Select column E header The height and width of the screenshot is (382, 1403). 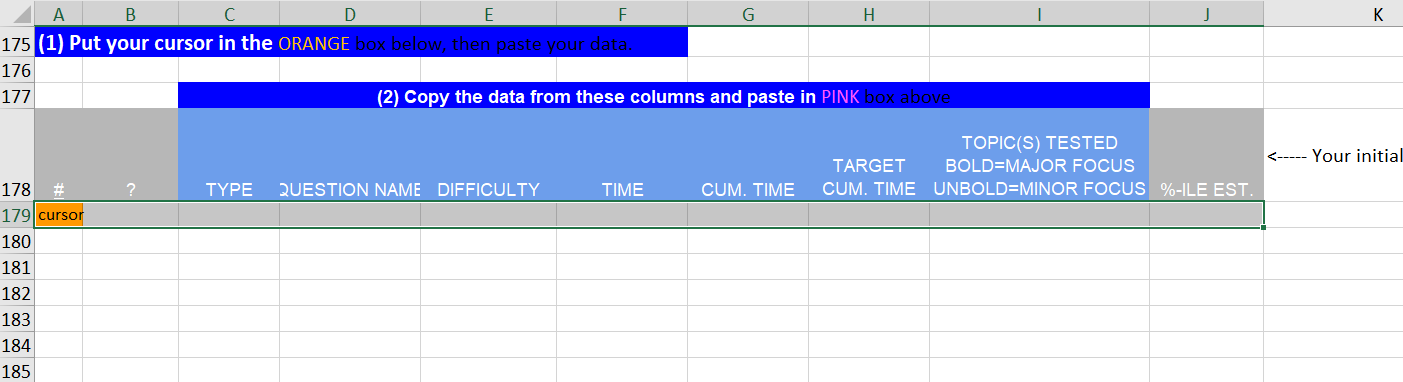pyautogui.click(x=488, y=14)
